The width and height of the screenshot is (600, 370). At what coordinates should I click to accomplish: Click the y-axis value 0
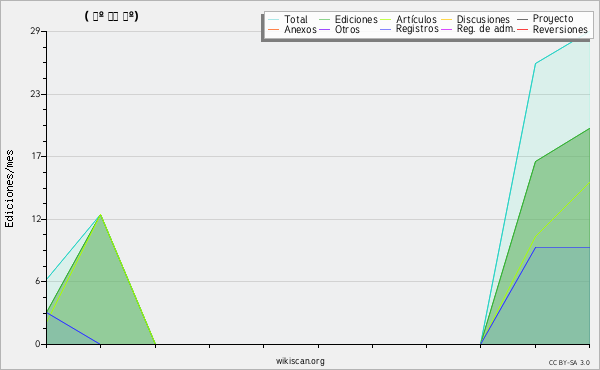tap(38, 344)
